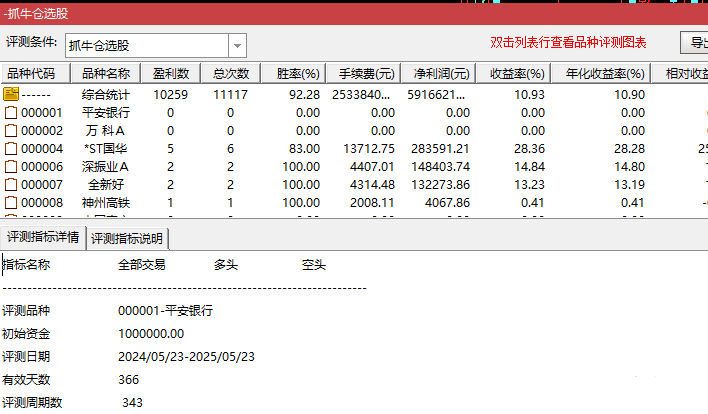The image size is (708, 414).
Task: Click fee value 4407.01
Action: click(x=372, y=167)
